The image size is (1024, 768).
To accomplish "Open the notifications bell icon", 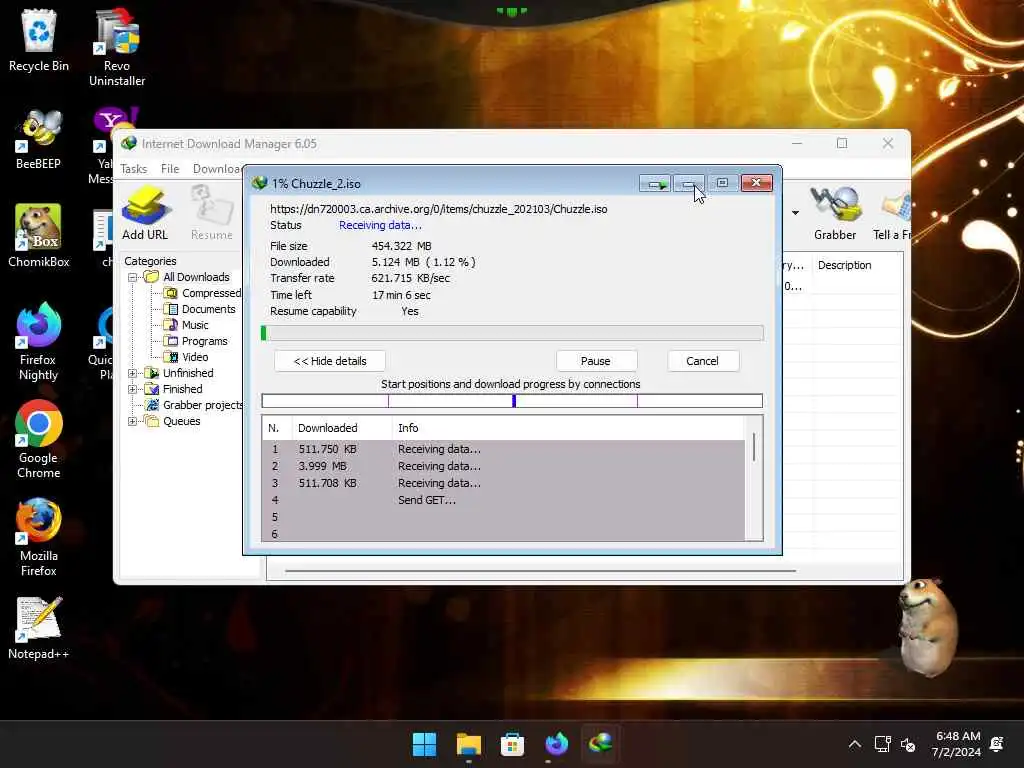I will tap(997, 744).
